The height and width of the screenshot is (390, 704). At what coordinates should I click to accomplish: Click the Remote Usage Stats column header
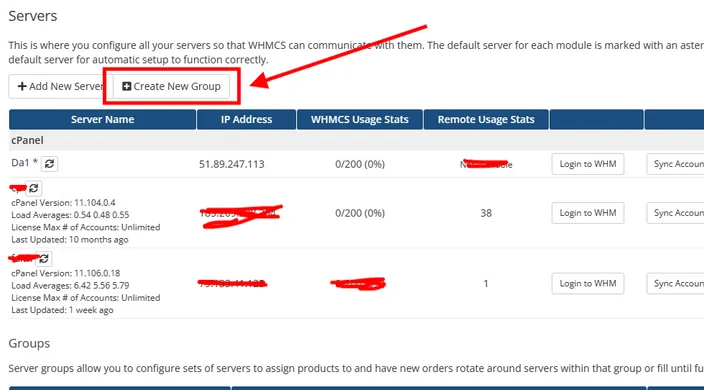tap(486, 119)
